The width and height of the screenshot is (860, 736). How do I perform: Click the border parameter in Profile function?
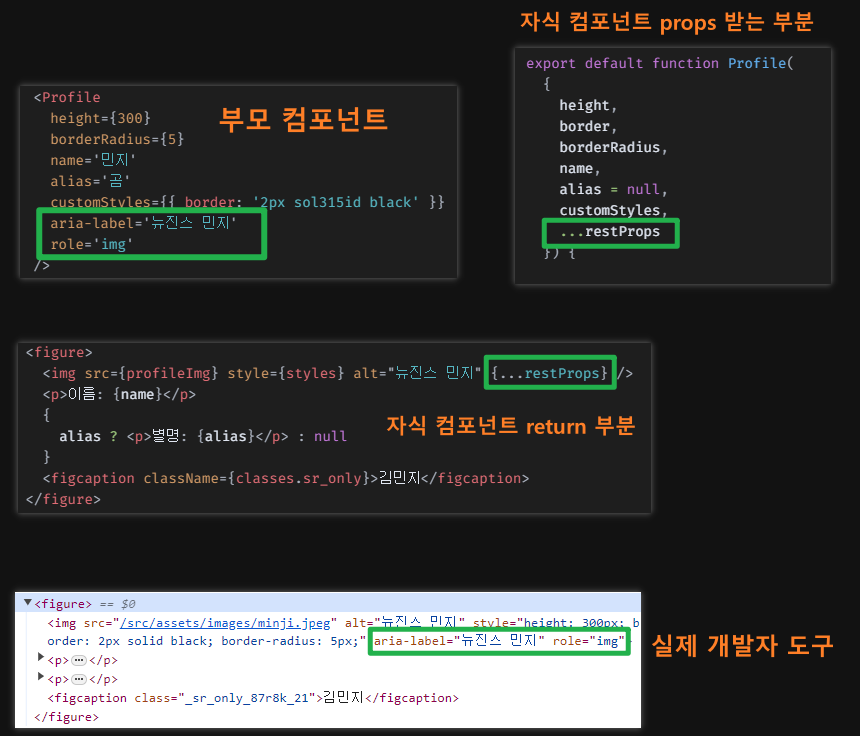point(588,126)
